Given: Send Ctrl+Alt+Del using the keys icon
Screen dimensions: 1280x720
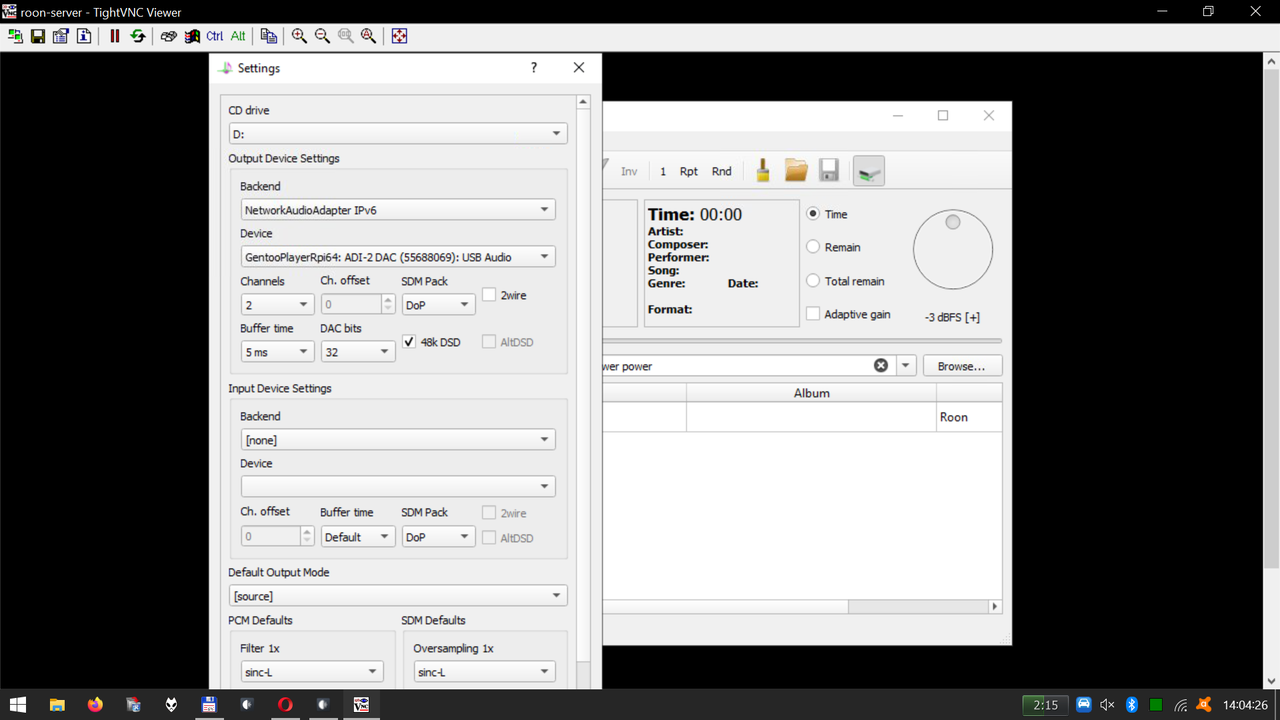Looking at the screenshot, I should (169, 36).
